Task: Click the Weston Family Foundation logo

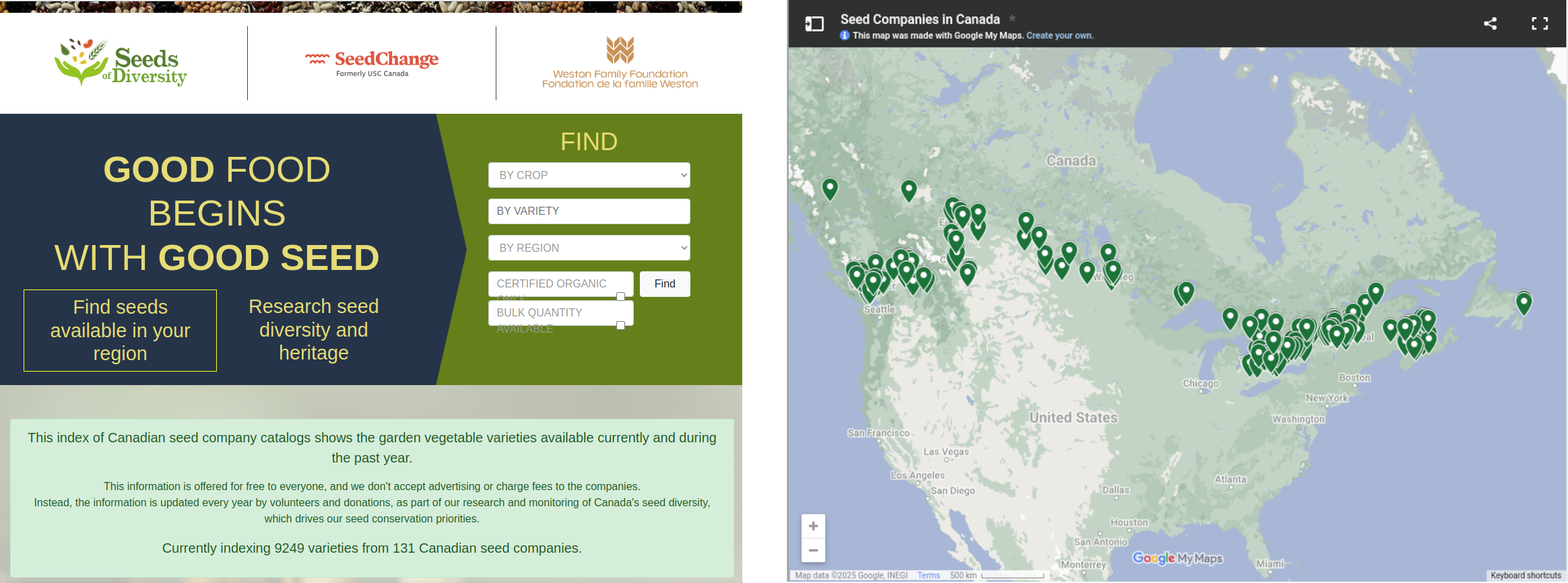Action: (x=620, y=63)
